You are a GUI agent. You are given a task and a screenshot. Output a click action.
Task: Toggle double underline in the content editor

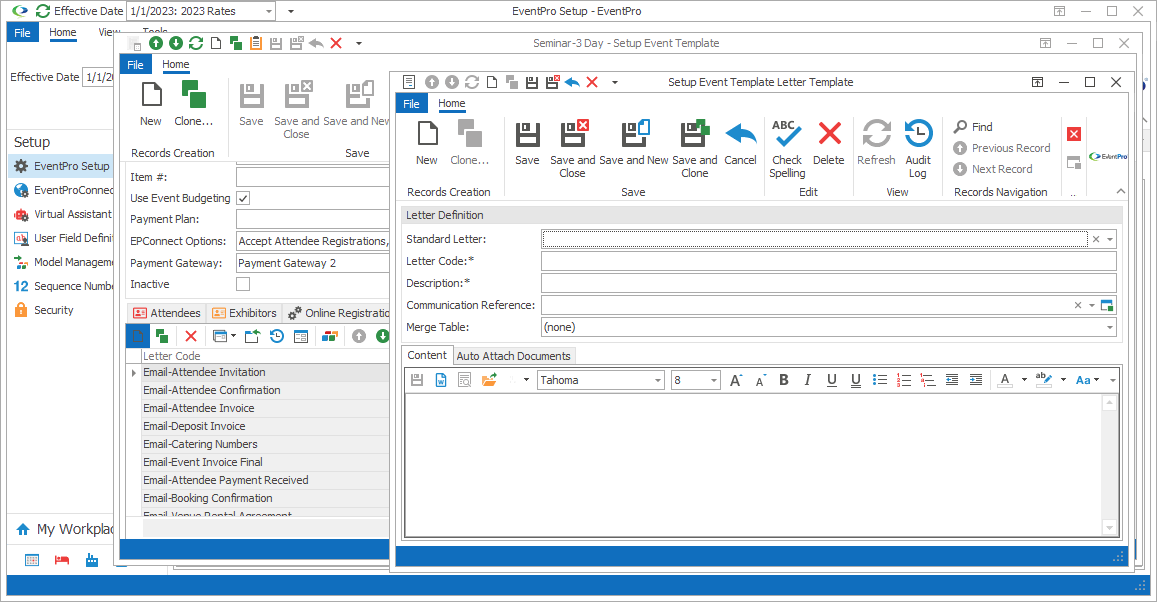(856, 380)
